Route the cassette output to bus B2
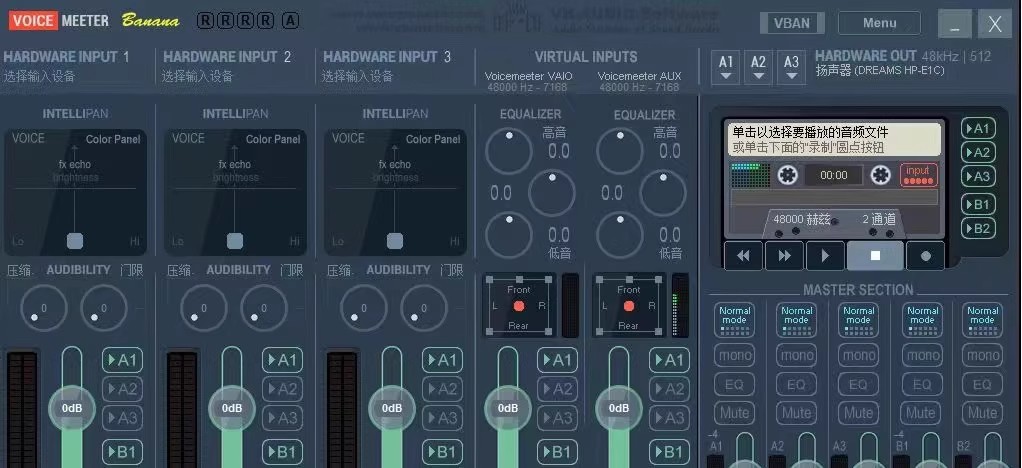The height and width of the screenshot is (468, 1022). click(x=977, y=228)
